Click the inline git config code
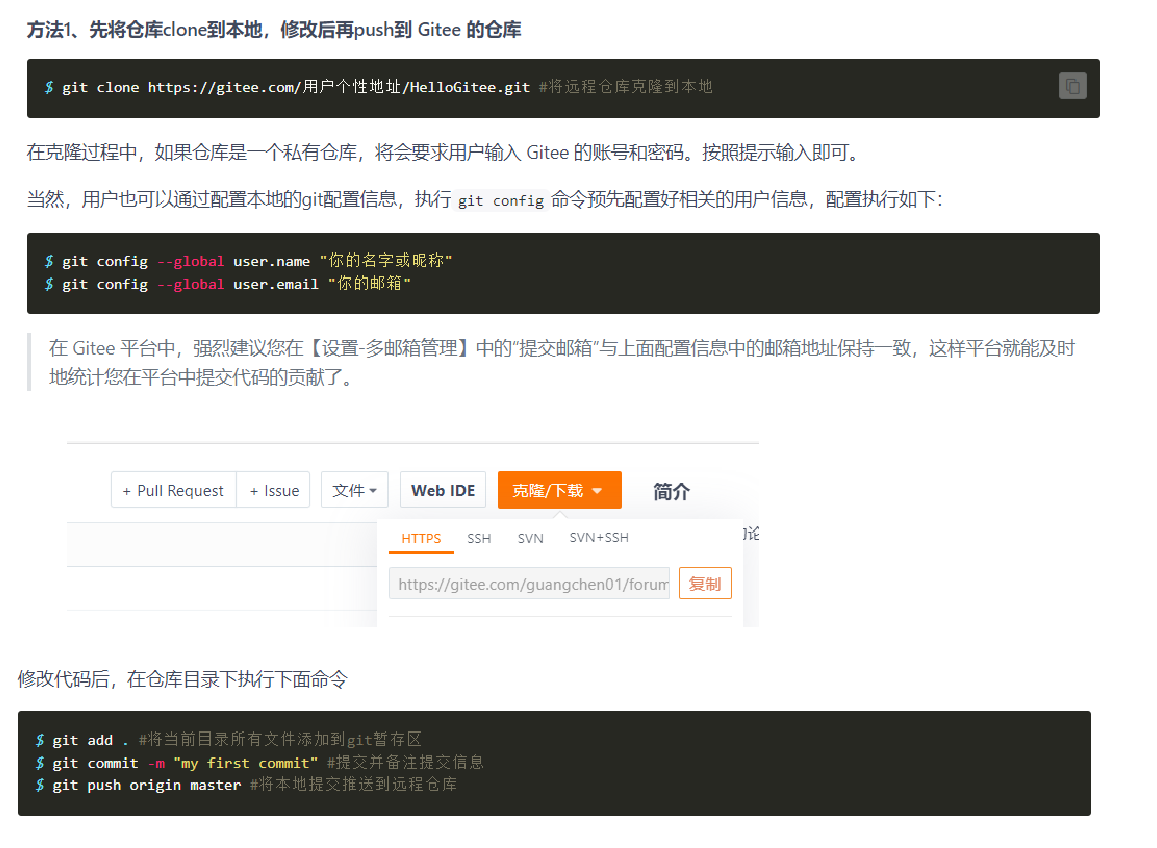The image size is (1157, 848). [x=501, y=201]
